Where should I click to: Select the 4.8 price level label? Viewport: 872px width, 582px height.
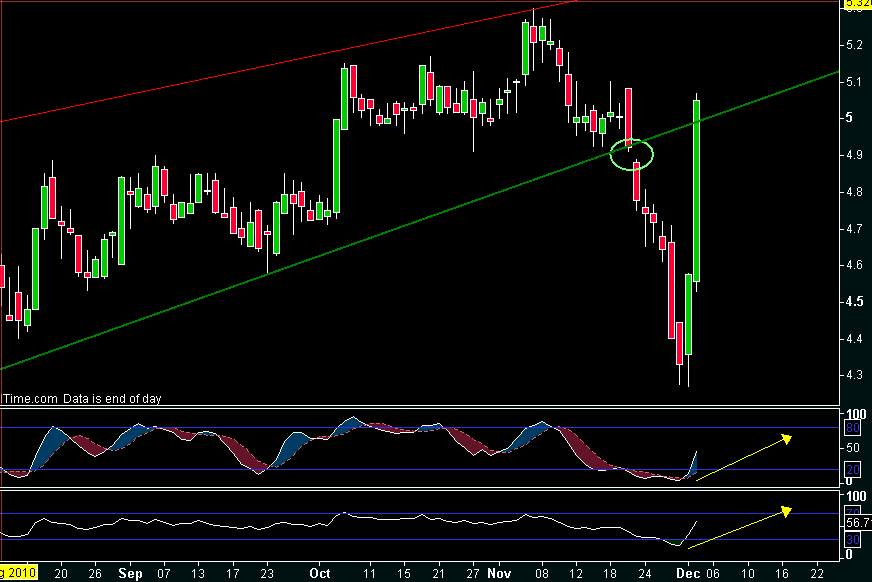[x=854, y=192]
